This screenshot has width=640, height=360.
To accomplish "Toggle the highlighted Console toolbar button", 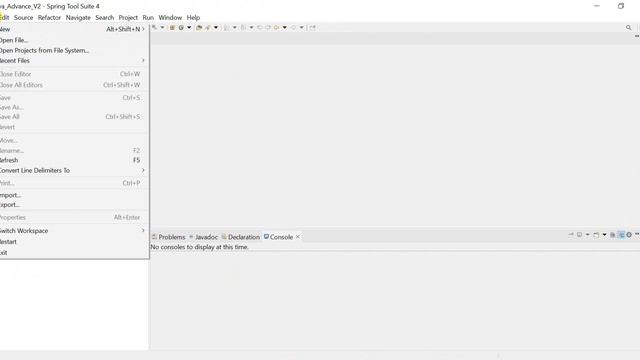I will pos(621,234).
